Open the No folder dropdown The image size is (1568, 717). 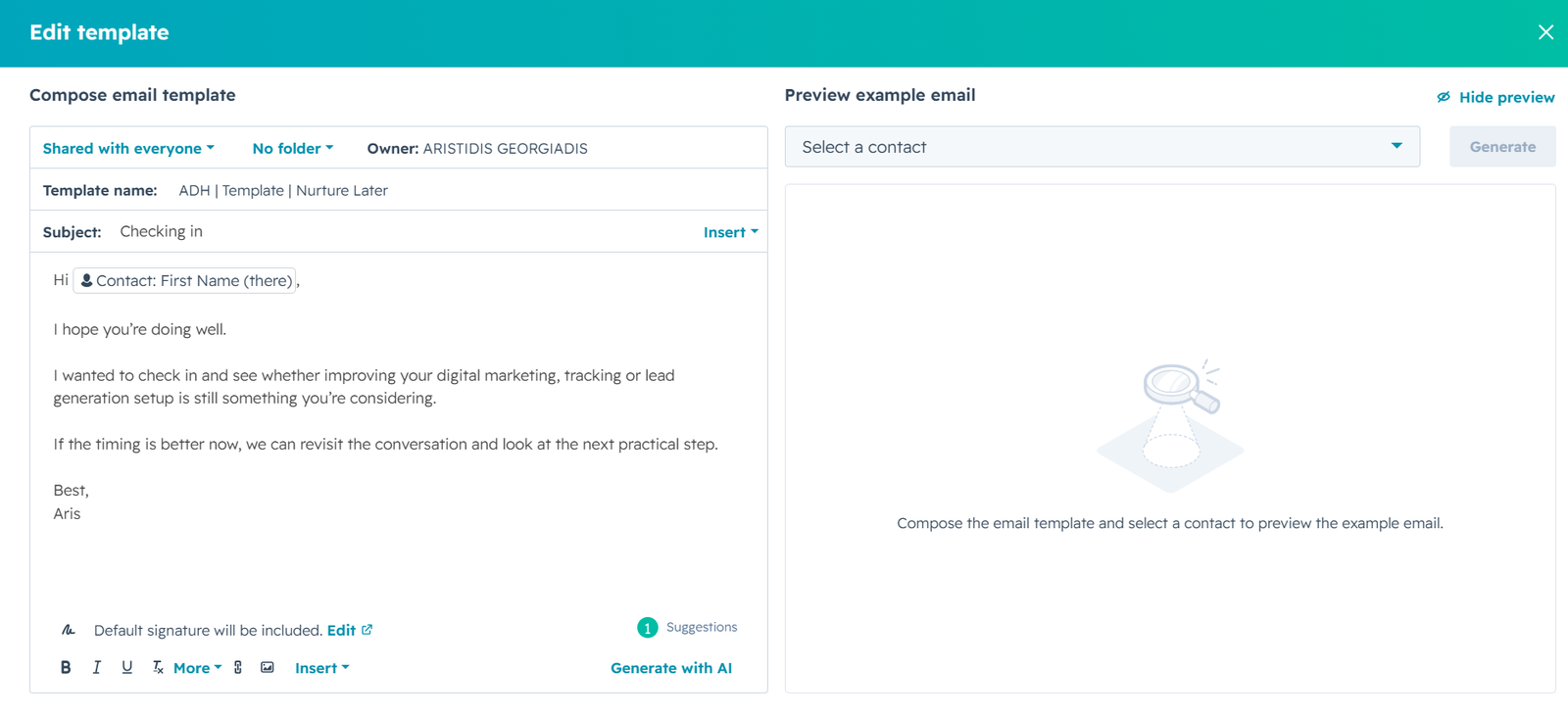[x=293, y=149]
